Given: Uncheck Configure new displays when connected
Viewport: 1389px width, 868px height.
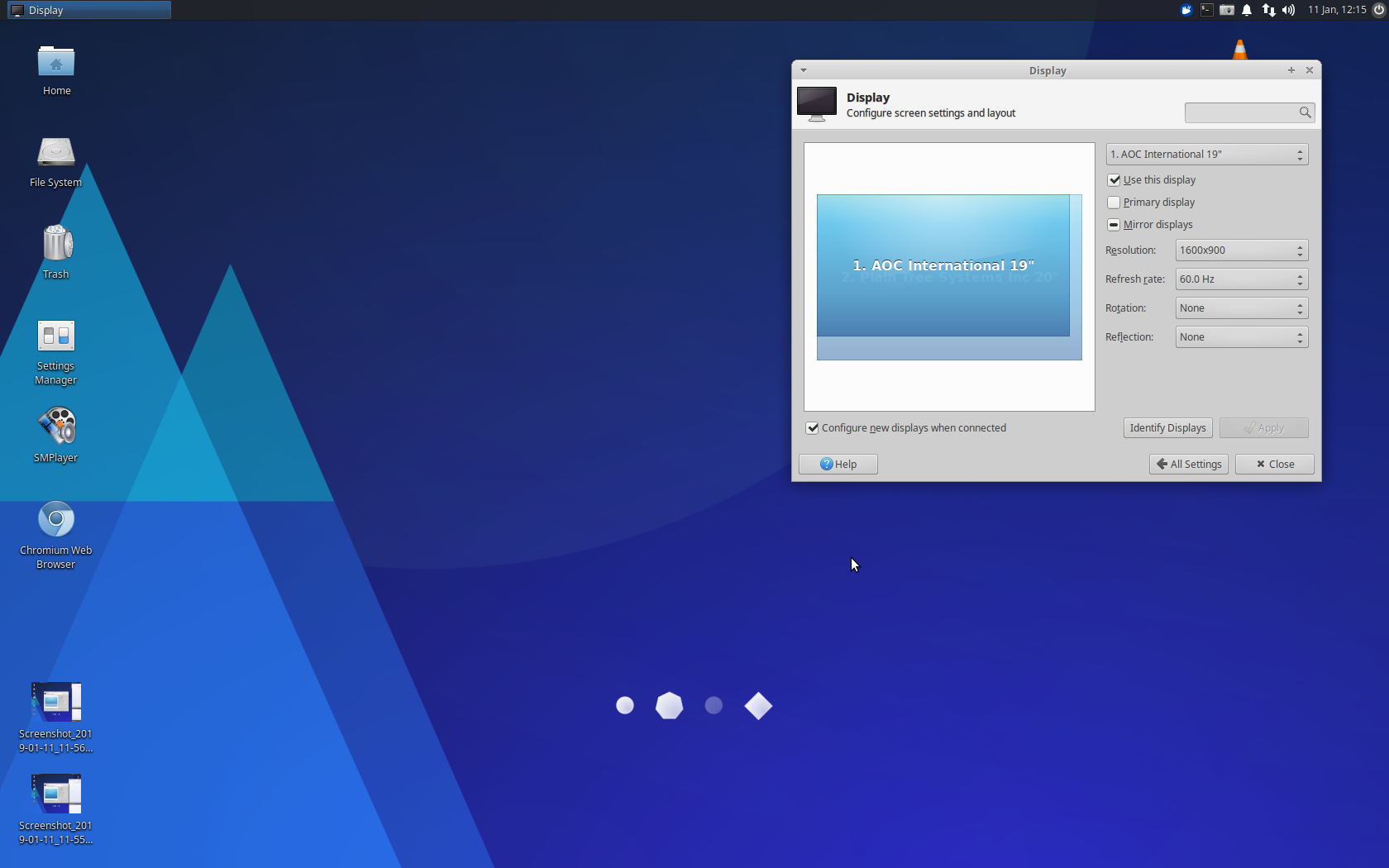Looking at the screenshot, I should (x=812, y=428).
